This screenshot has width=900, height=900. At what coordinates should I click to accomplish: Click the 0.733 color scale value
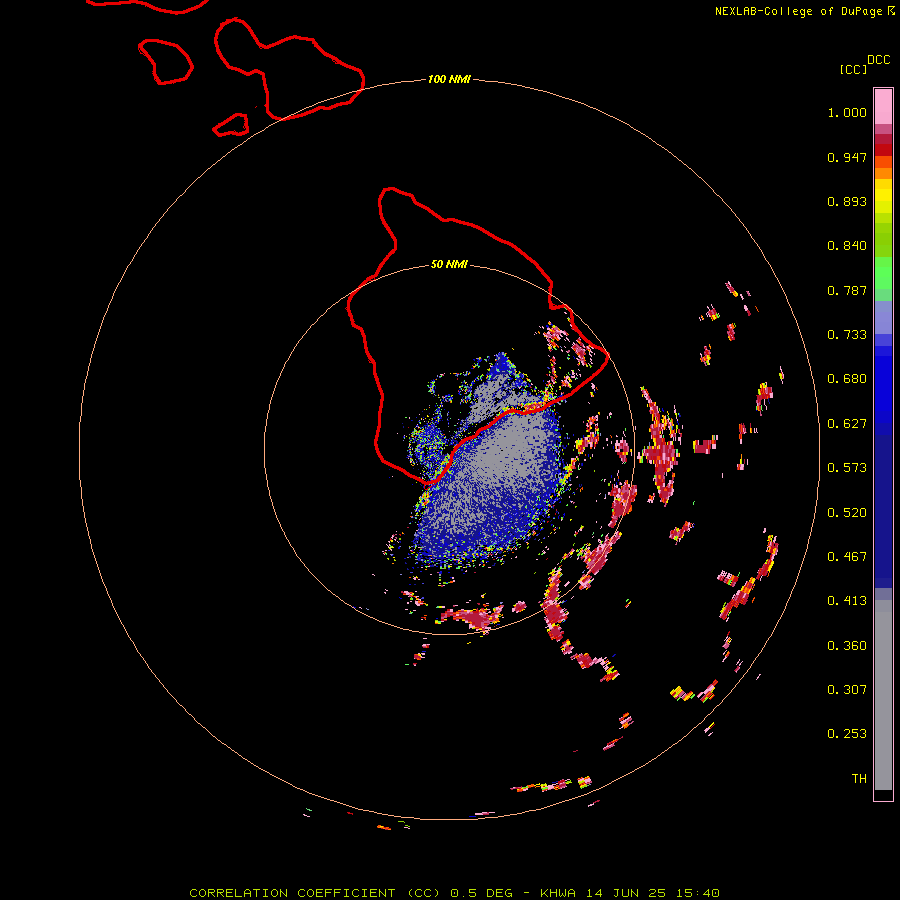847,335
